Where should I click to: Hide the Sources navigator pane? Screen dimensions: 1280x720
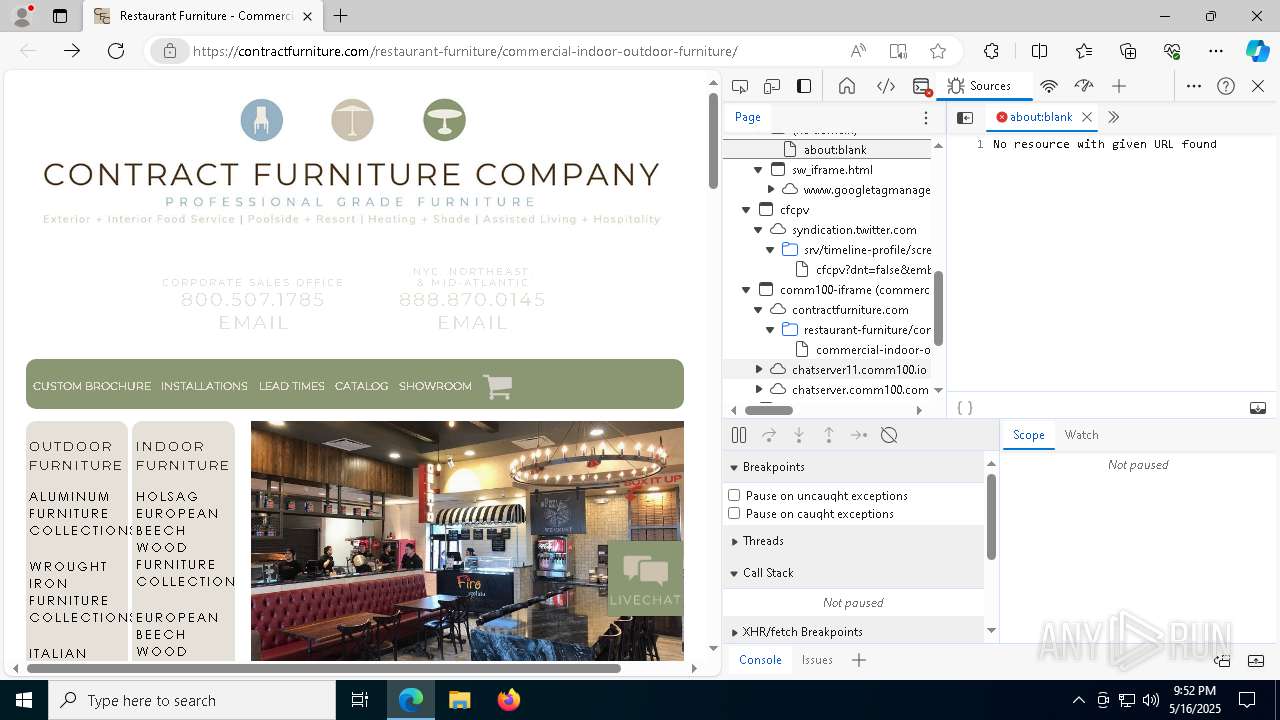[x=965, y=117]
